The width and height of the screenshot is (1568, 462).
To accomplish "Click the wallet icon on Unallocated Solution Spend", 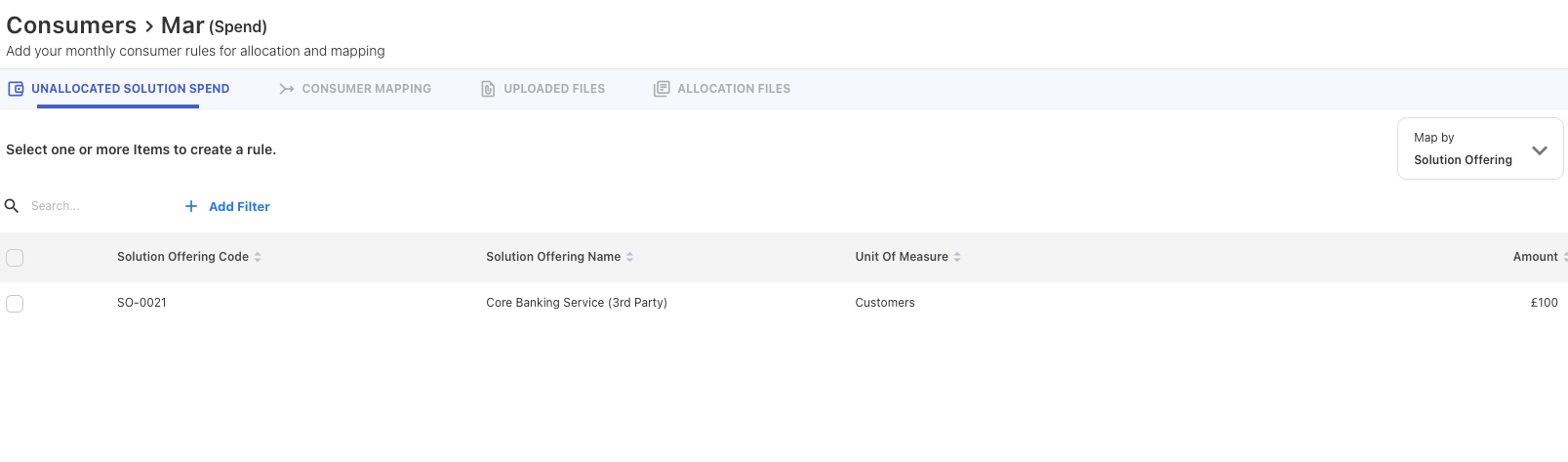I will [x=16, y=89].
